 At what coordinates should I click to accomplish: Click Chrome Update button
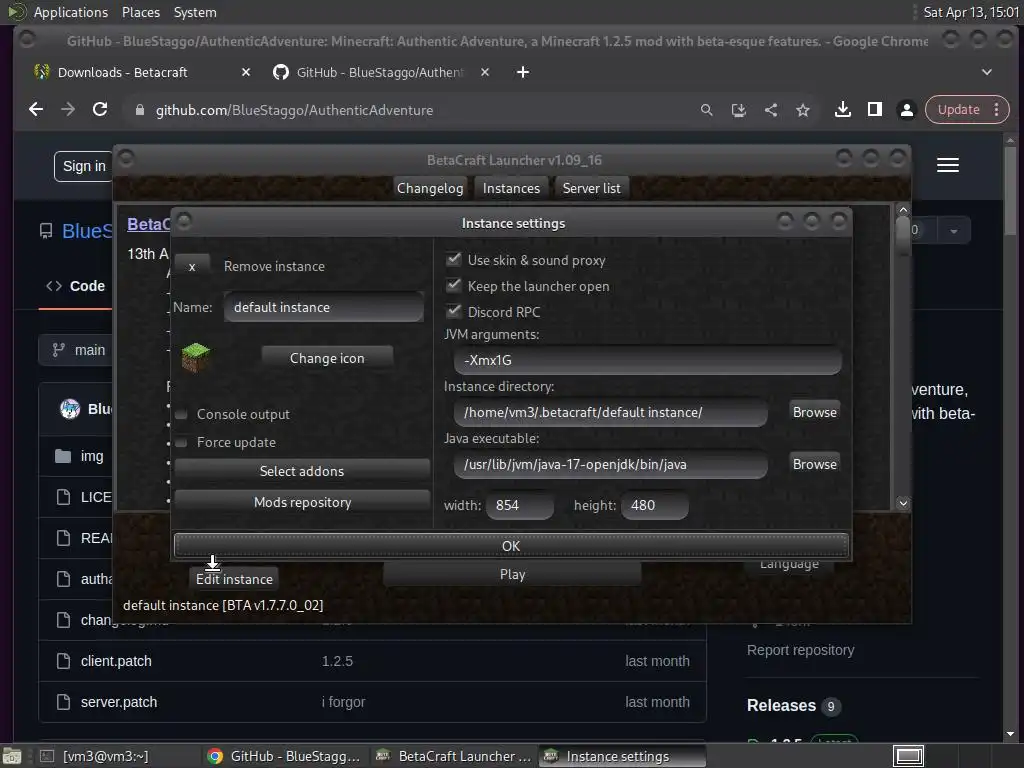click(958, 110)
